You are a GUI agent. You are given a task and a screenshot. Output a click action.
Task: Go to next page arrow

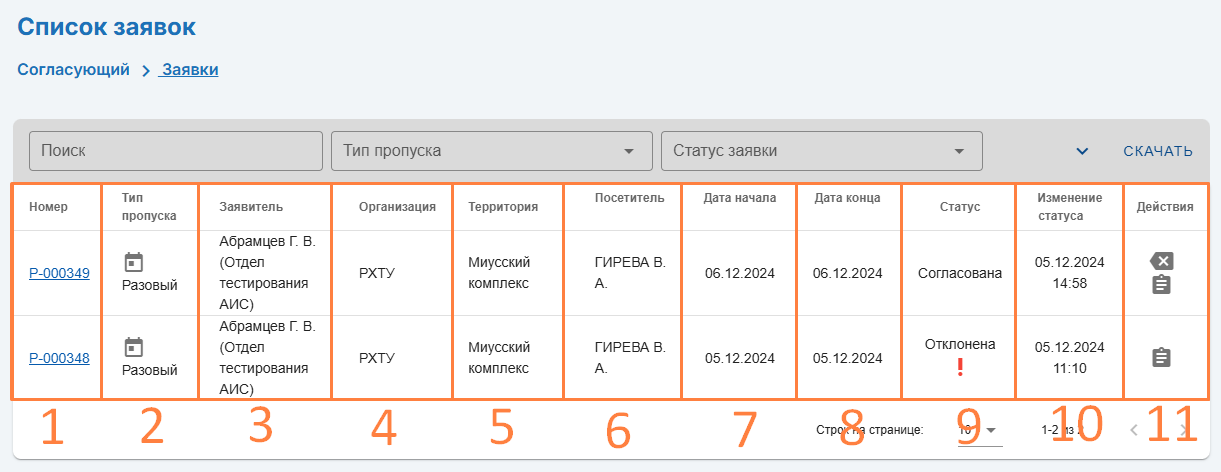(x=1185, y=431)
